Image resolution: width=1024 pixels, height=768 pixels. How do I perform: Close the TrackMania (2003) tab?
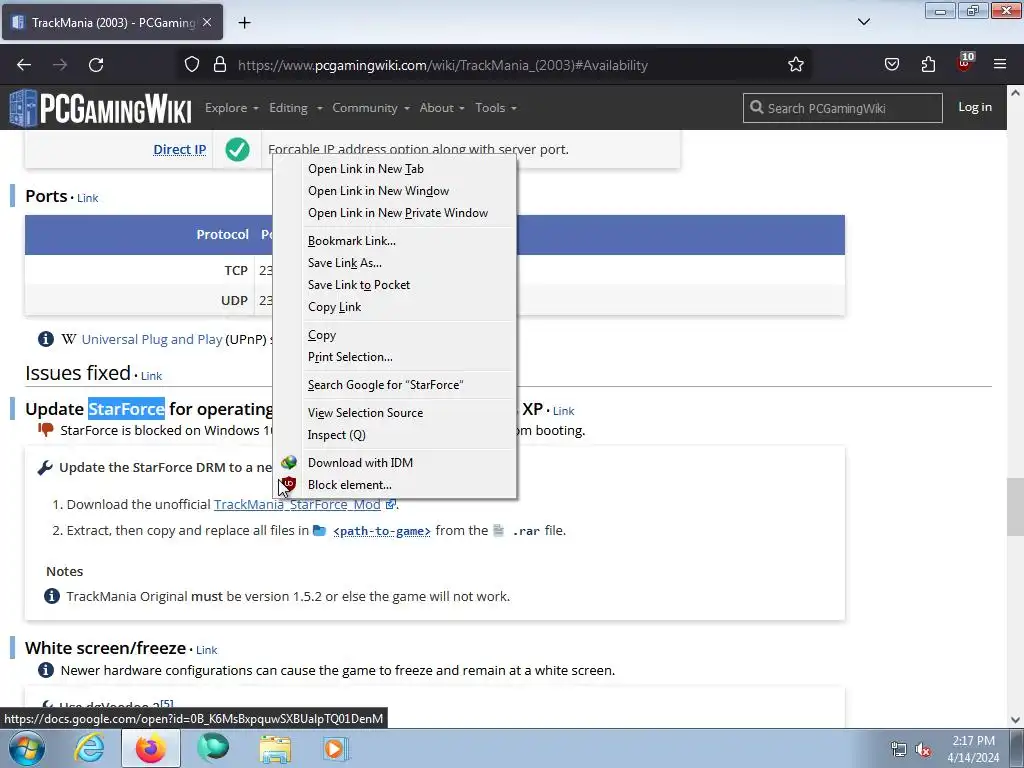[207, 22]
